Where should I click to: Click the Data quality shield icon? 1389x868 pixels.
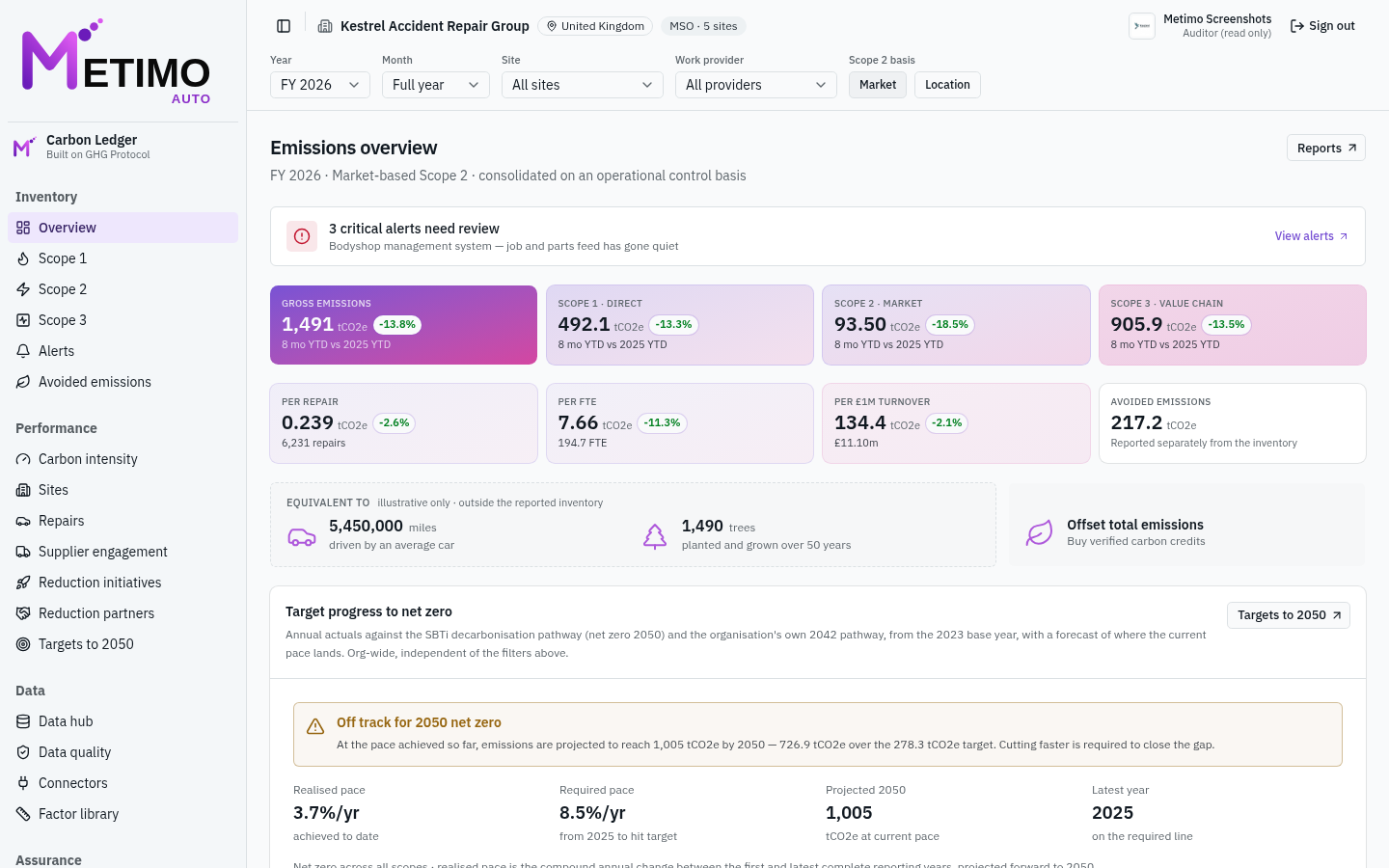pyautogui.click(x=23, y=752)
